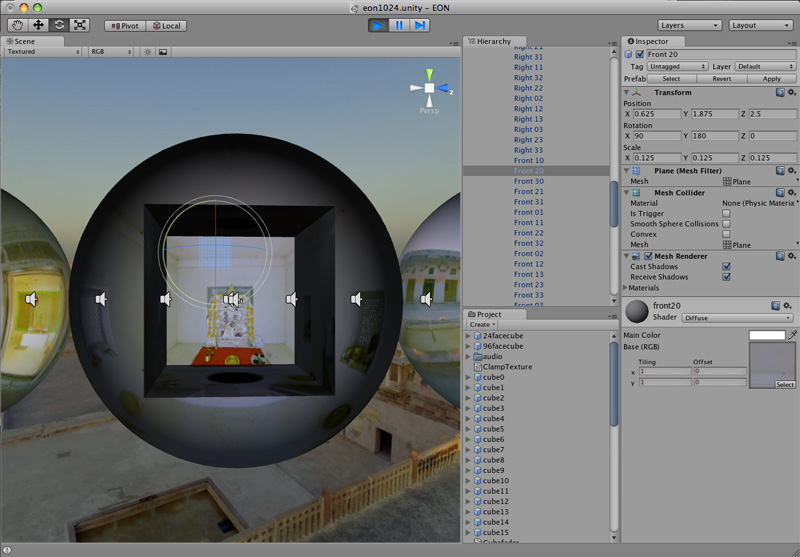This screenshot has width=800, height=557.
Task: Toggle scene lighting sun icon
Action: tap(147, 51)
